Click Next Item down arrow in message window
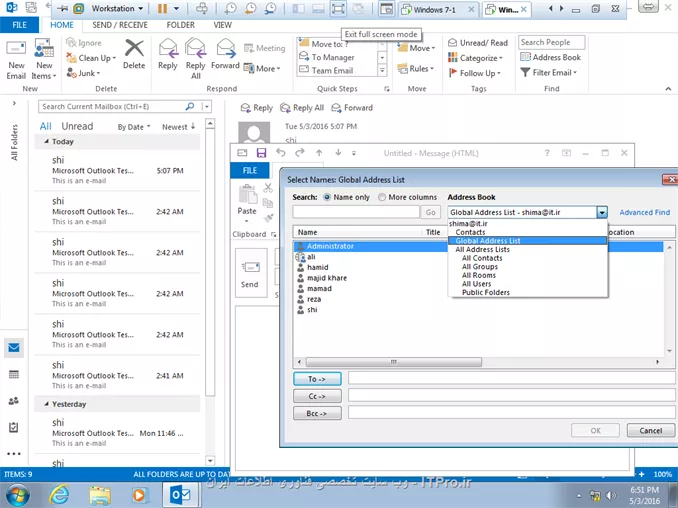678x508 pixels. click(338, 153)
